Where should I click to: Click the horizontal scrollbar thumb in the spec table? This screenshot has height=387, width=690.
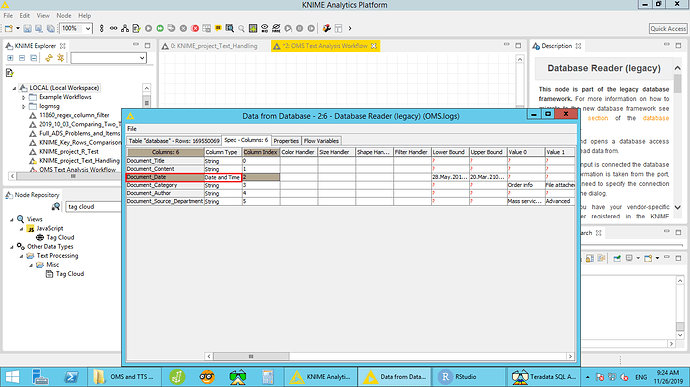click(251, 356)
